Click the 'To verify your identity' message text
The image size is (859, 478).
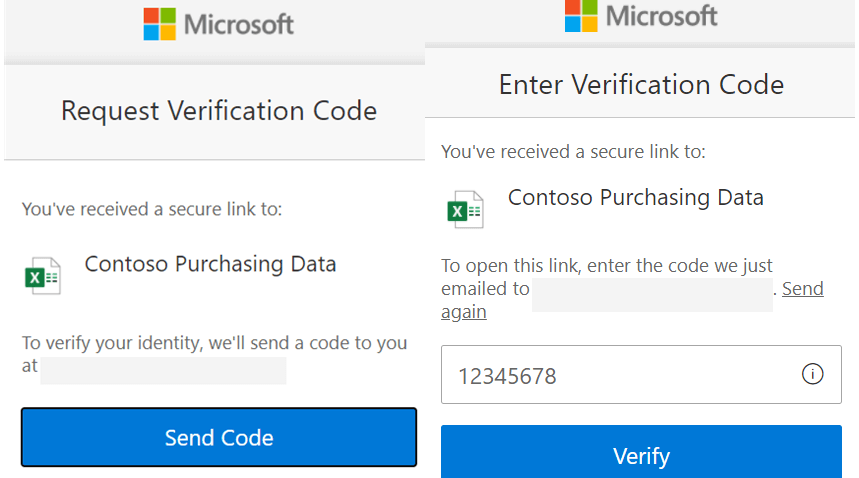coord(215,343)
